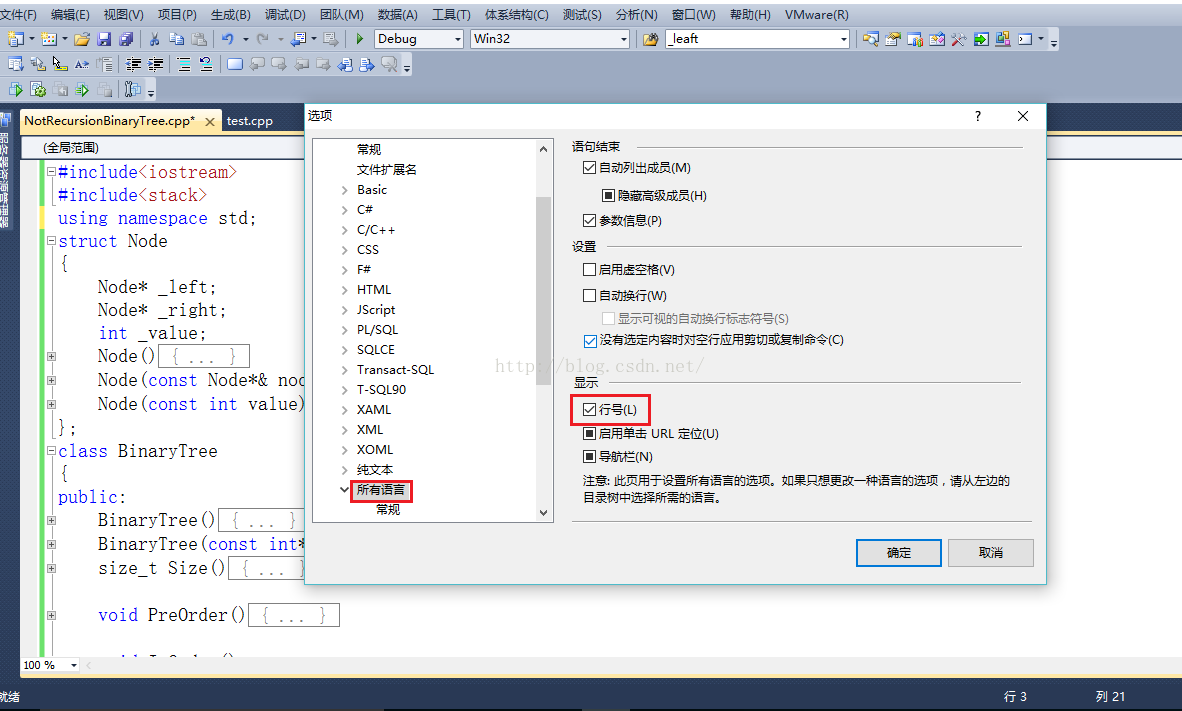Toggle the empty-line cut/copy (C) checkbox
This screenshot has height=711, width=1182.
(590, 341)
